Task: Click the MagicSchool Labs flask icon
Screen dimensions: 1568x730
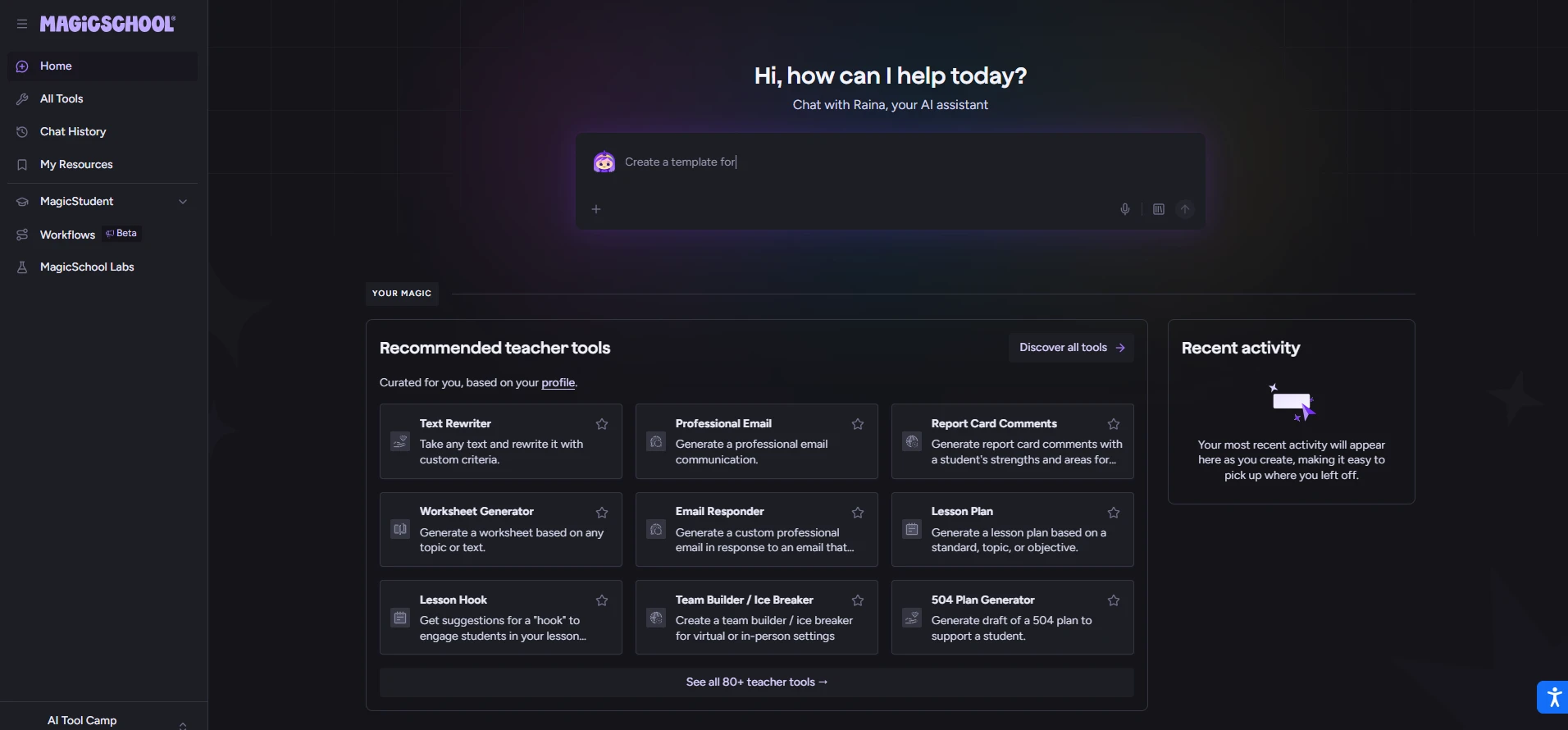Action: 22,267
